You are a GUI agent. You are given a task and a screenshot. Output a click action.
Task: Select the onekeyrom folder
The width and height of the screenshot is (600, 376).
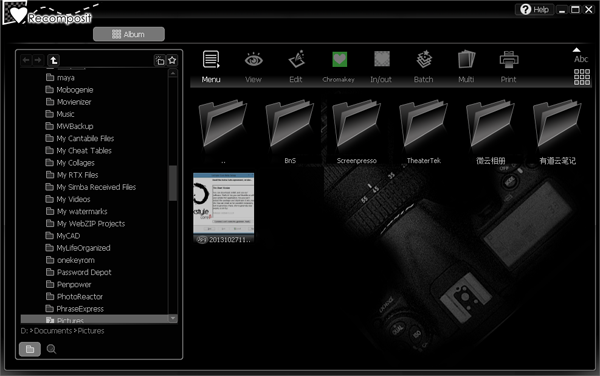tap(70, 260)
